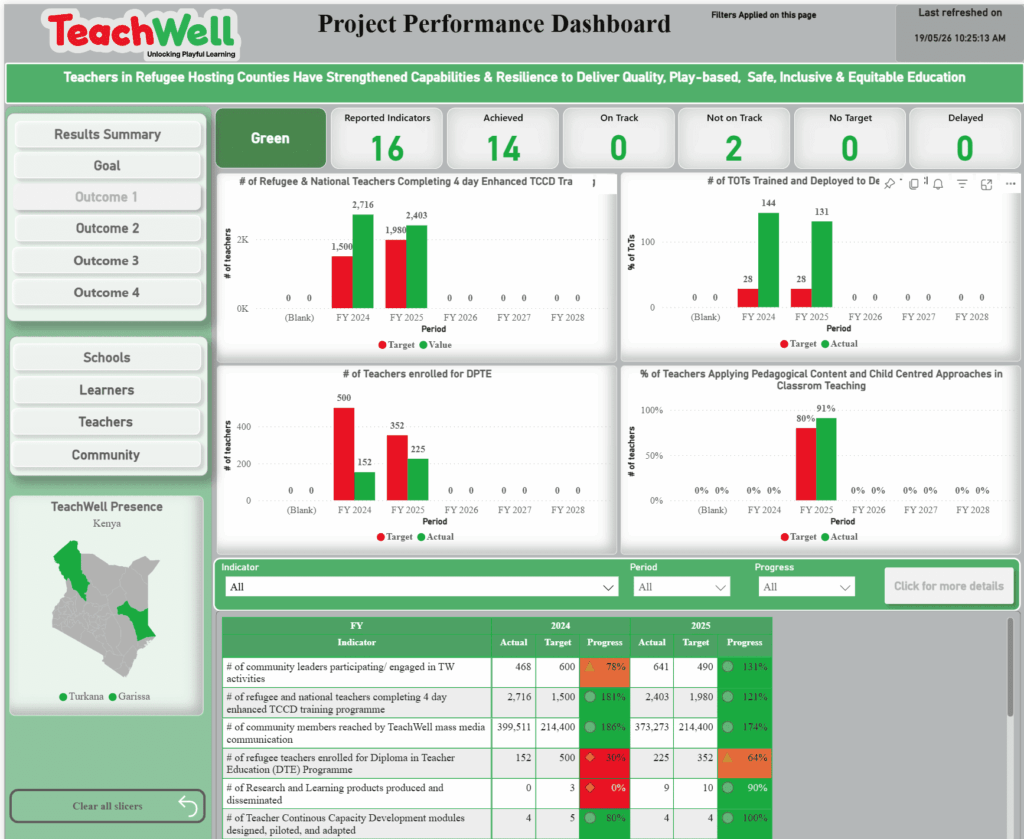The image size is (1024, 839).
Task: Toggle Actual legend in DPTE enrolled chart
Action: (436, 537)
